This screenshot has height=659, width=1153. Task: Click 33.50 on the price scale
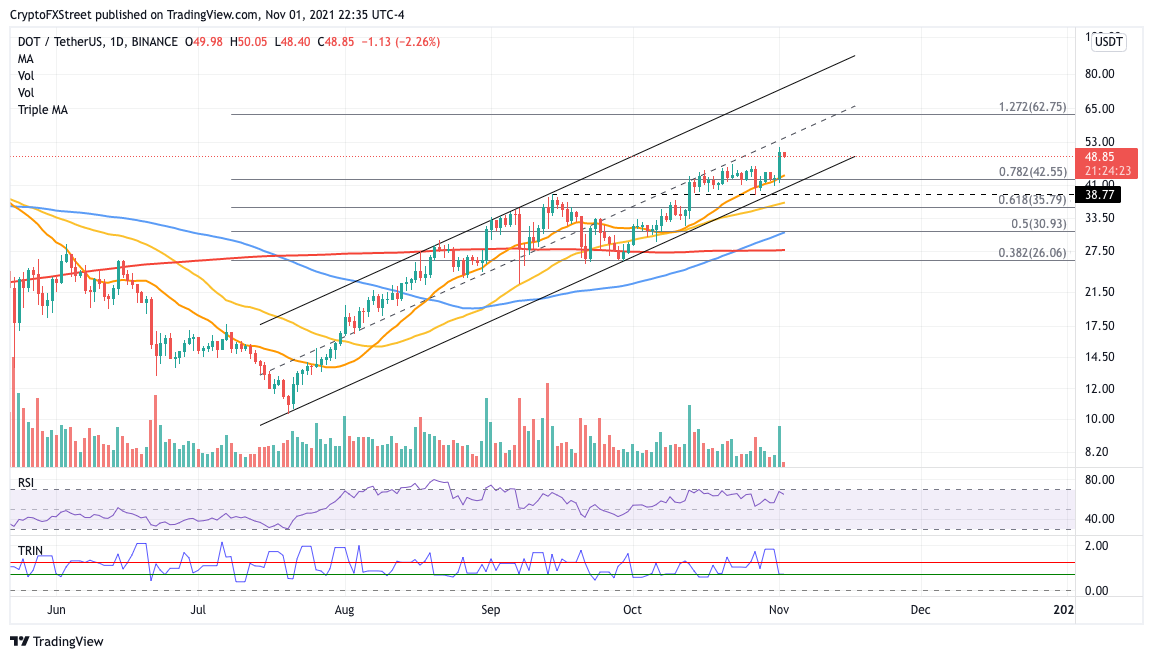(1099, 218)
